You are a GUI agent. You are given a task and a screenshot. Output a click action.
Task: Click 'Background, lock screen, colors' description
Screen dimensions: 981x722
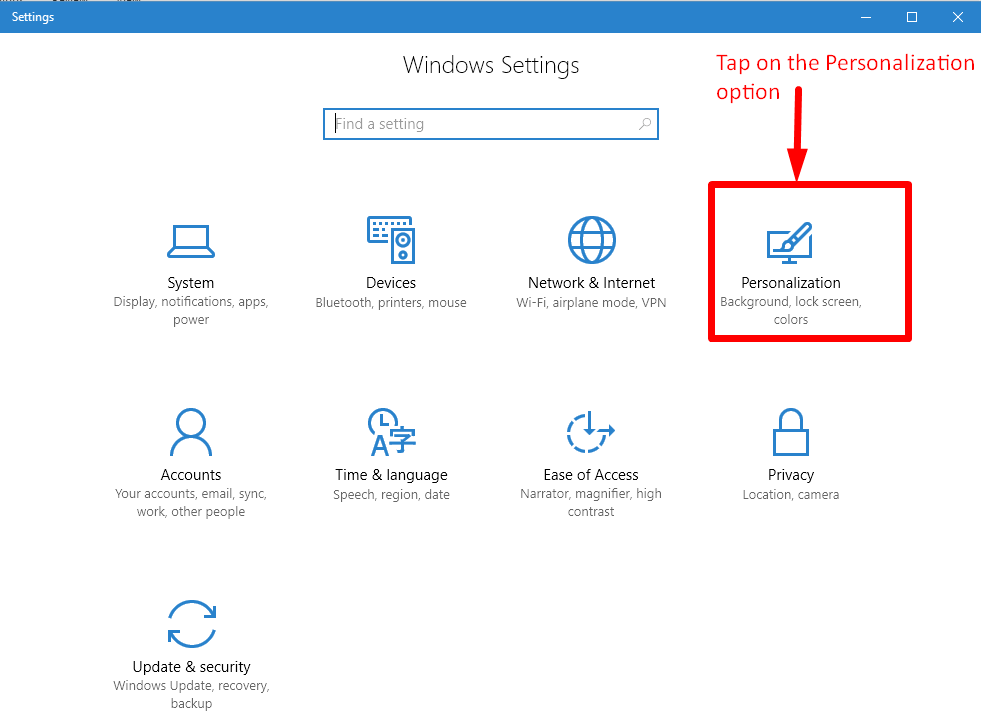coord(791,310)
